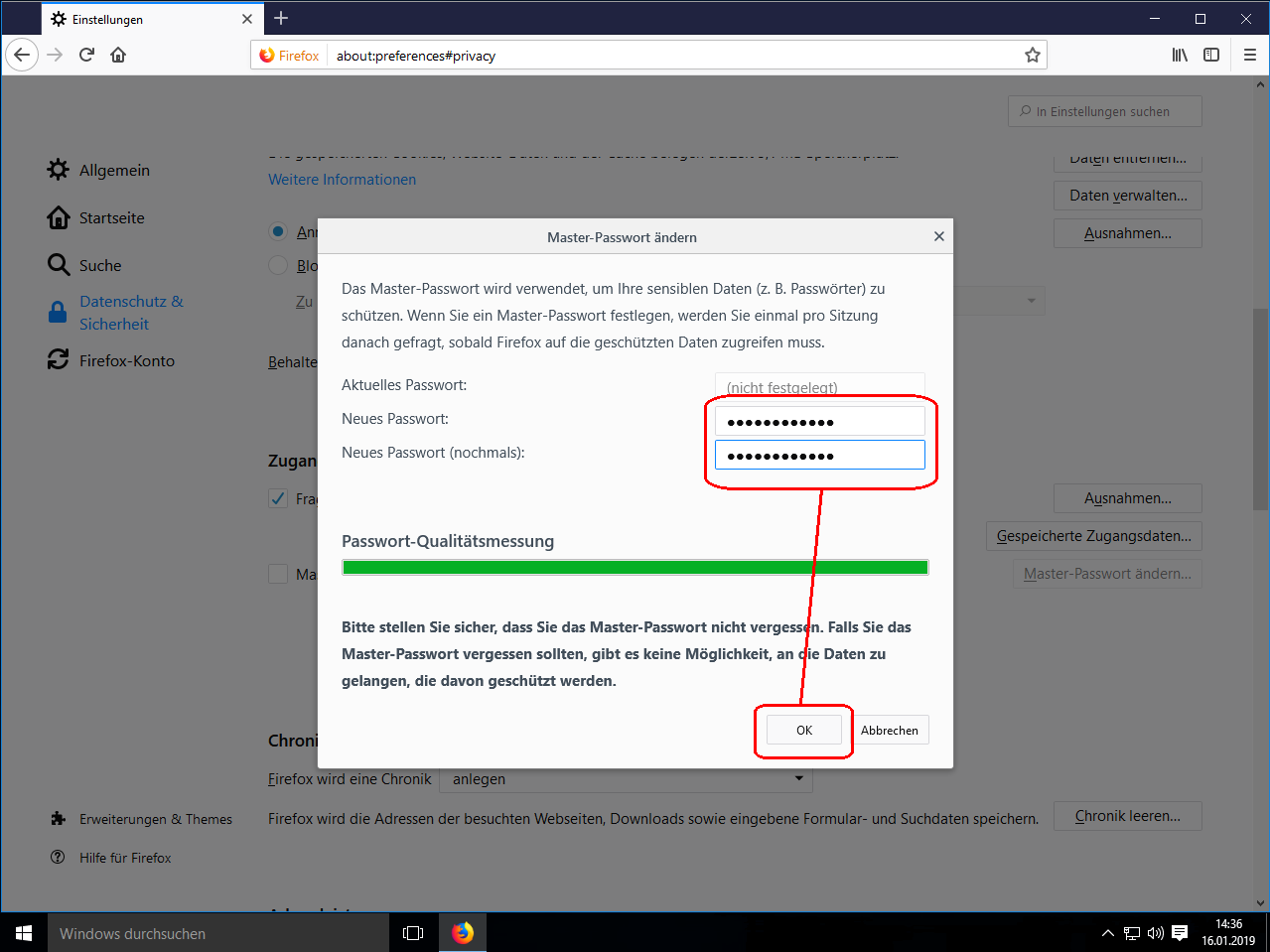The width and height of the screenshot is (1270, 952).
Task: Toggle the checked Zugangsdaten checkbox
Action: [x=278, y=498]
